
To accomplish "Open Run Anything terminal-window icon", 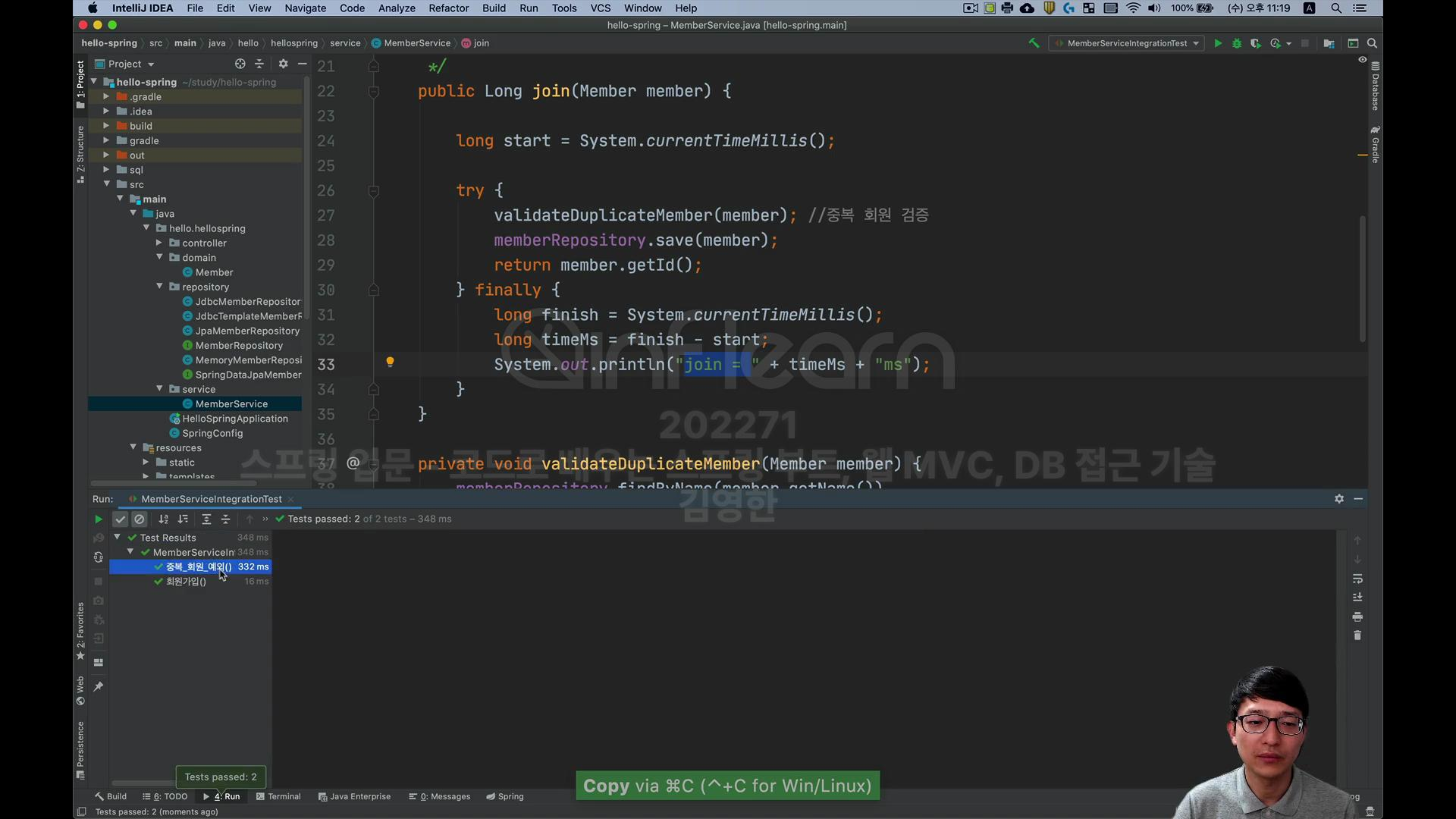I will [x=1353, y=43].
